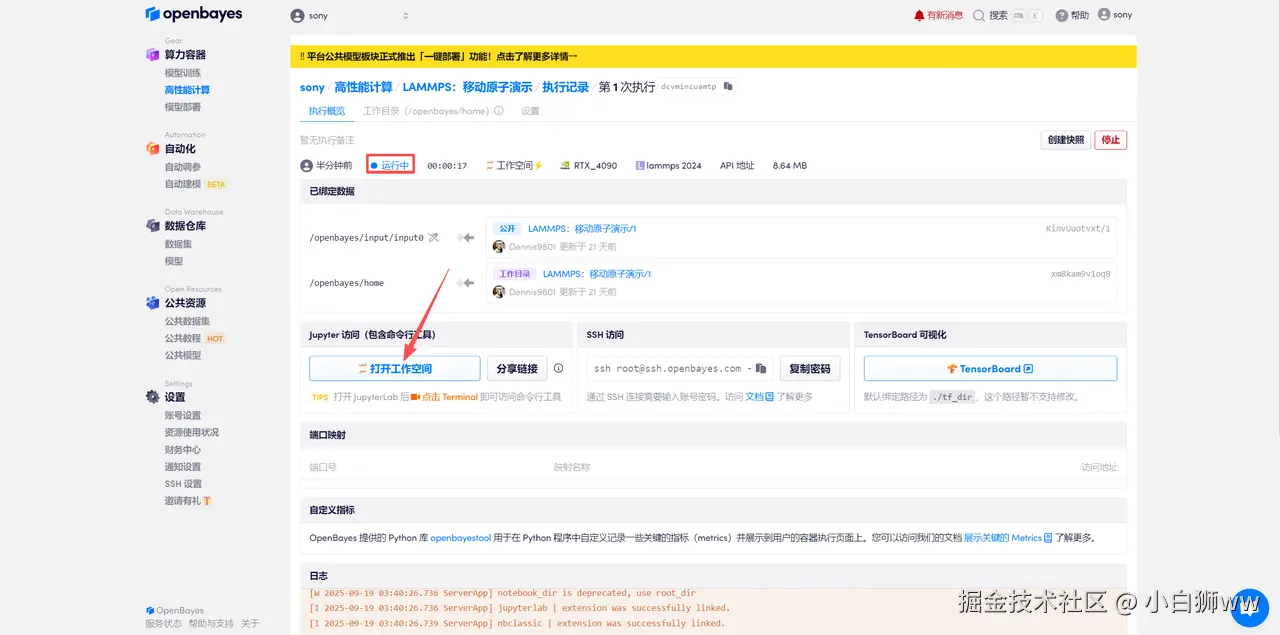Select 高性能计算 in sidebar
Image resolution: width=1280 pixels, height=635 pixels.
tap(187, 90)
